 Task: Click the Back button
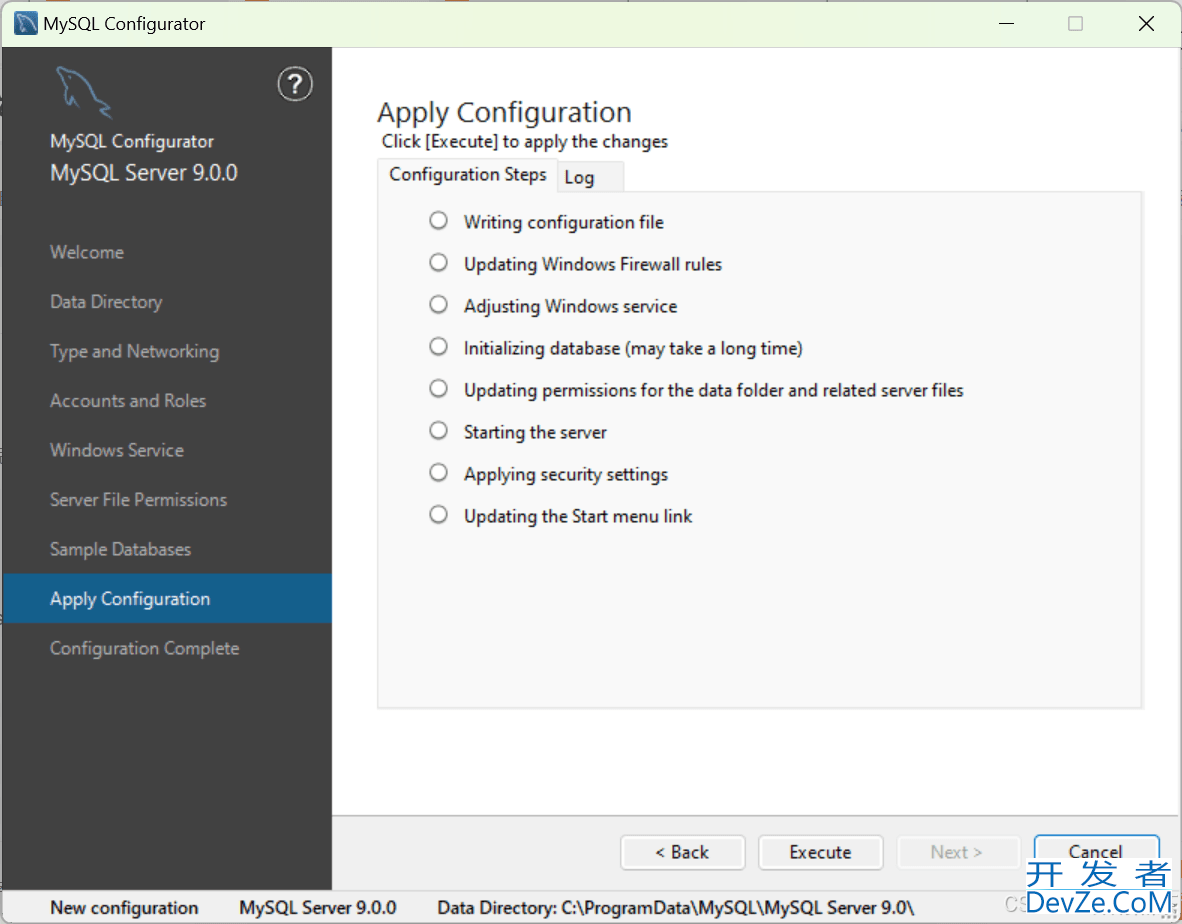[x=683, y=852]
